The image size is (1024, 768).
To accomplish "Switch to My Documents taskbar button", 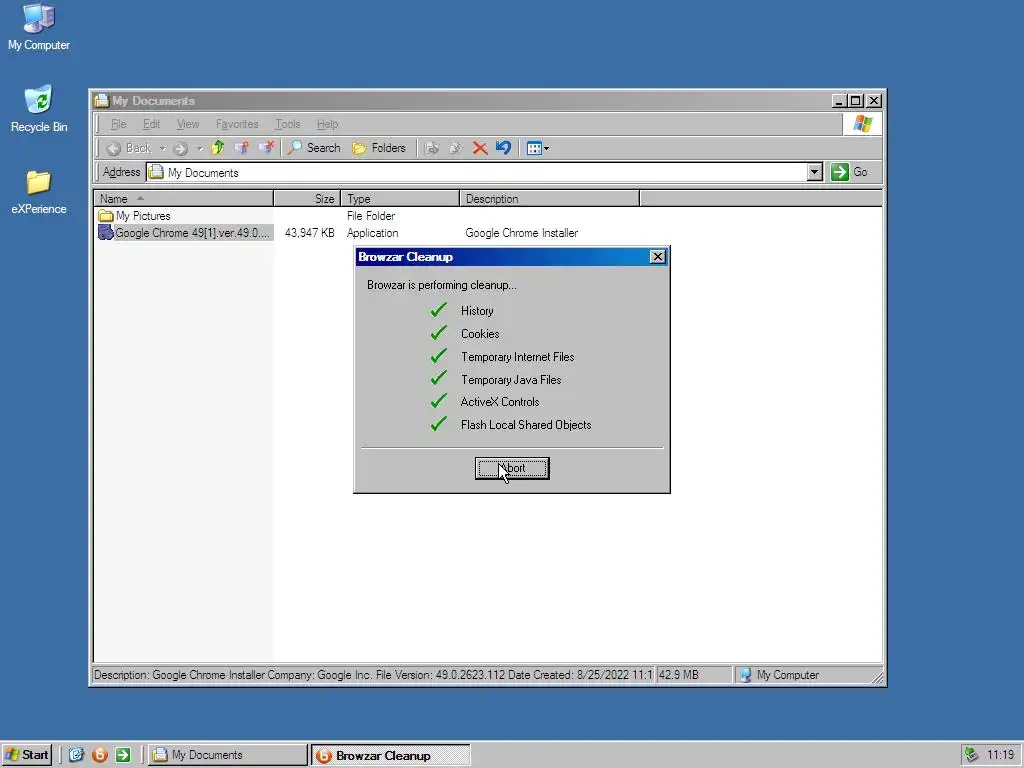I will (x=227, y=755).
